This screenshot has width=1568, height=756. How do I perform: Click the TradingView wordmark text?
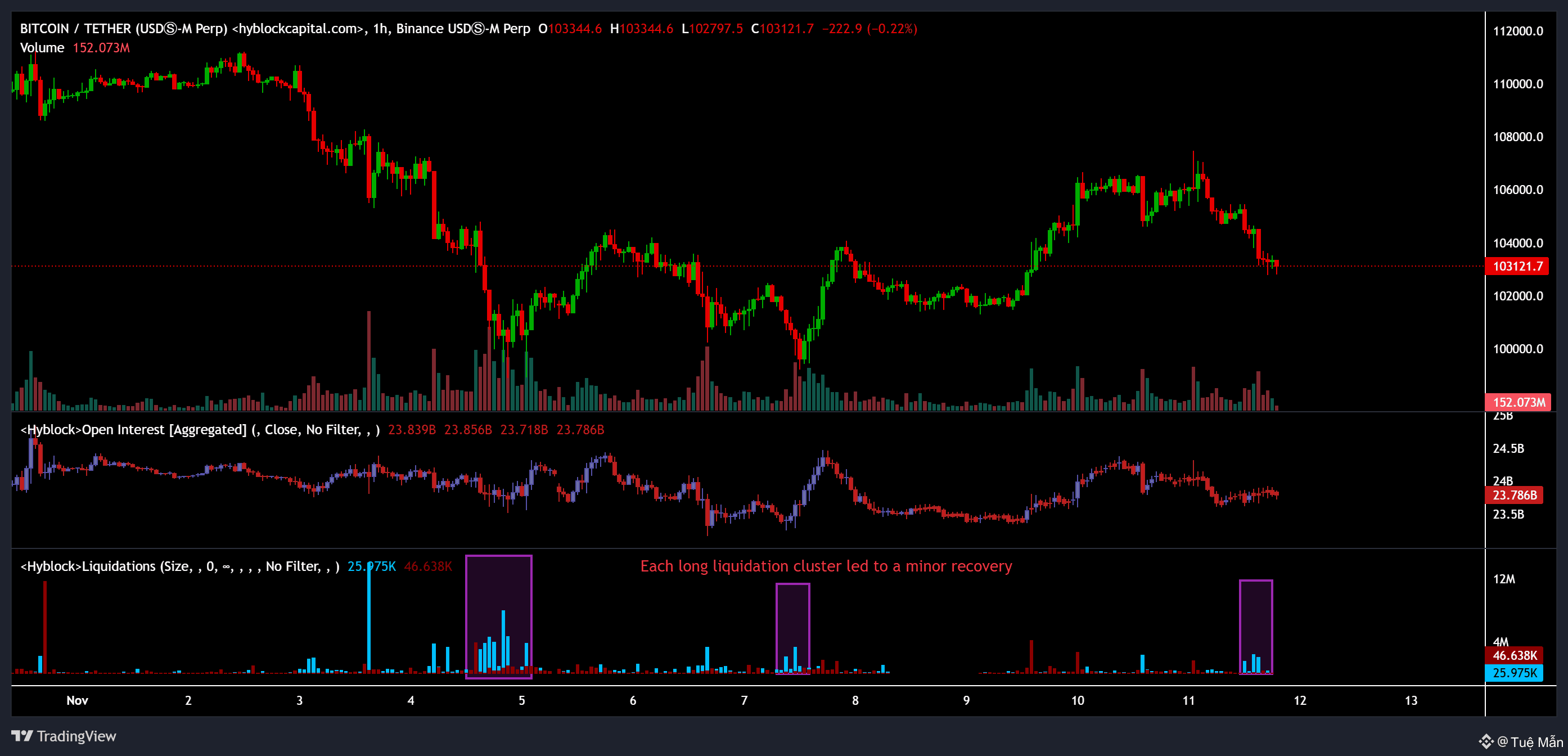76,736
